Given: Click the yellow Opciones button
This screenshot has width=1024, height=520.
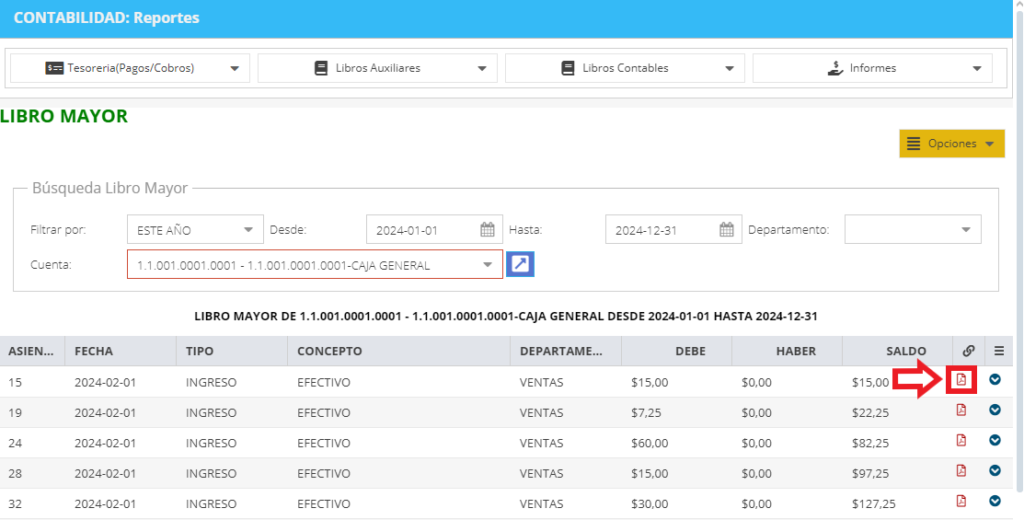Looking at the screenshot, I should [952, 144].
